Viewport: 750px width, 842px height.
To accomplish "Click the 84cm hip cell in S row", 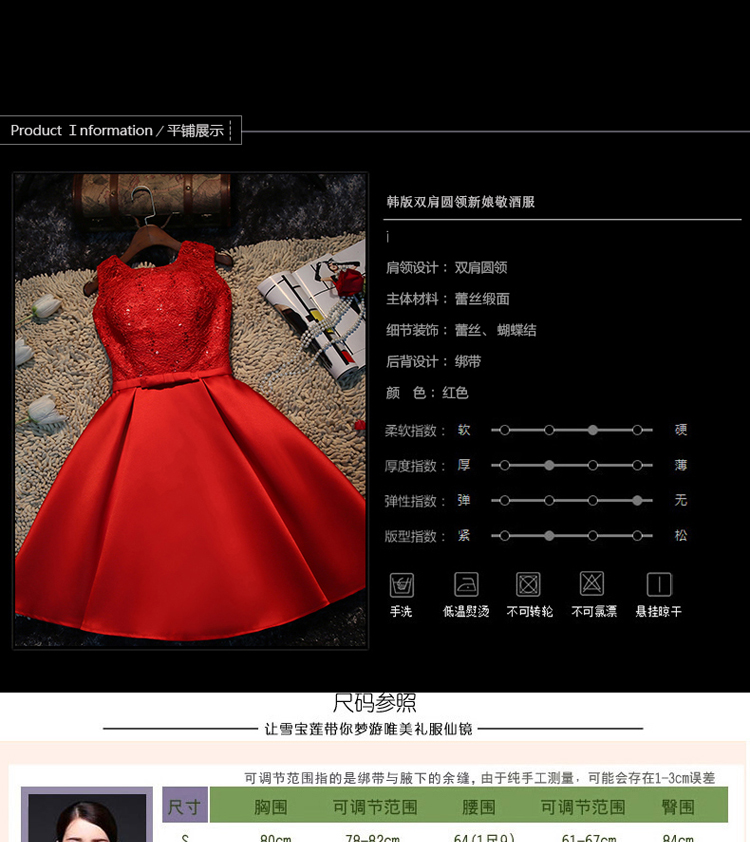I will pos(678,838).
